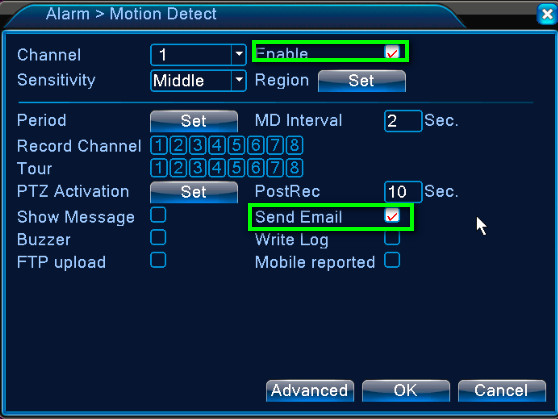
Task: Toggle Record Channel number 8
Action: click(294, 145)
